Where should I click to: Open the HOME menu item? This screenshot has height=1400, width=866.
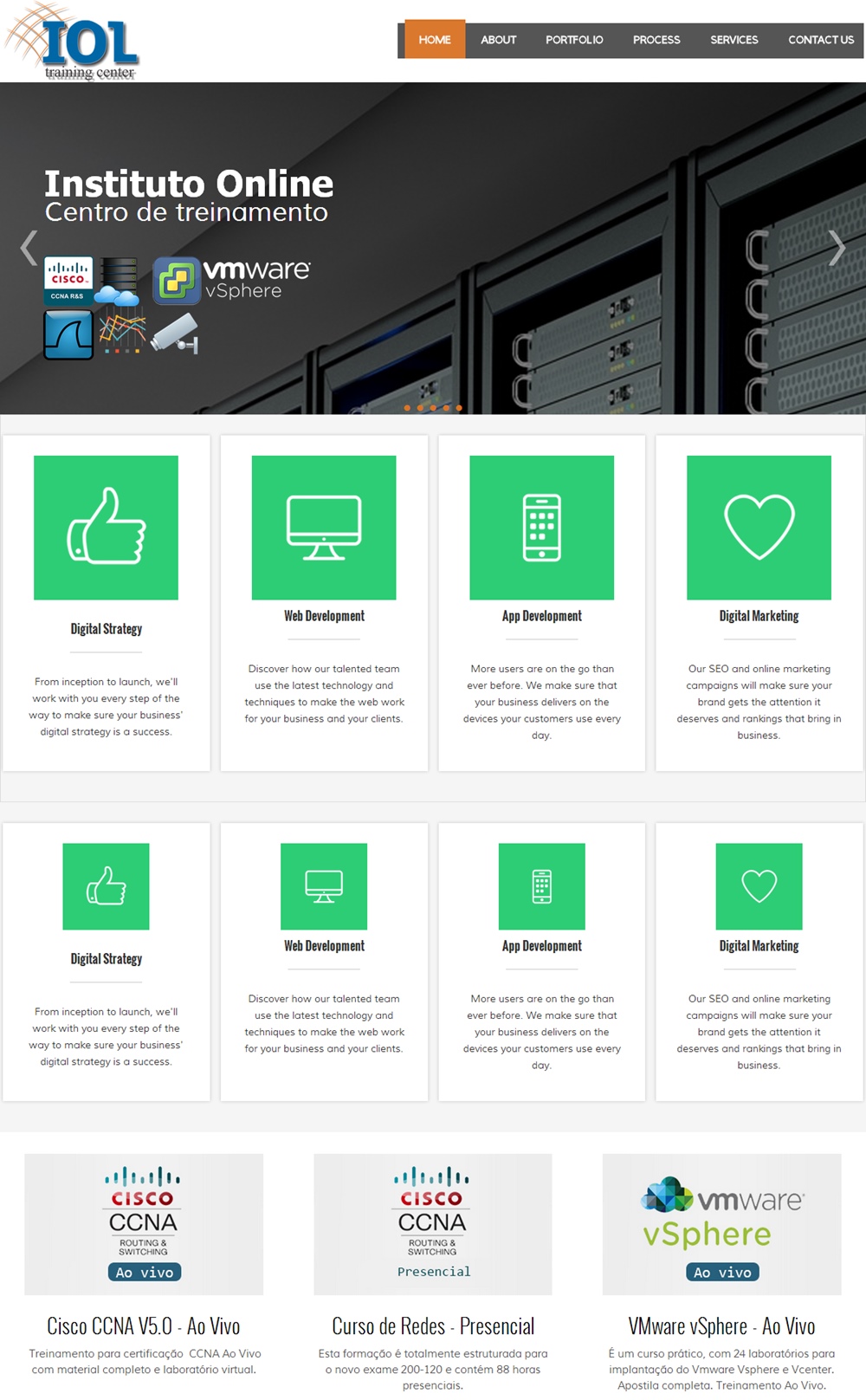point(435,39)
